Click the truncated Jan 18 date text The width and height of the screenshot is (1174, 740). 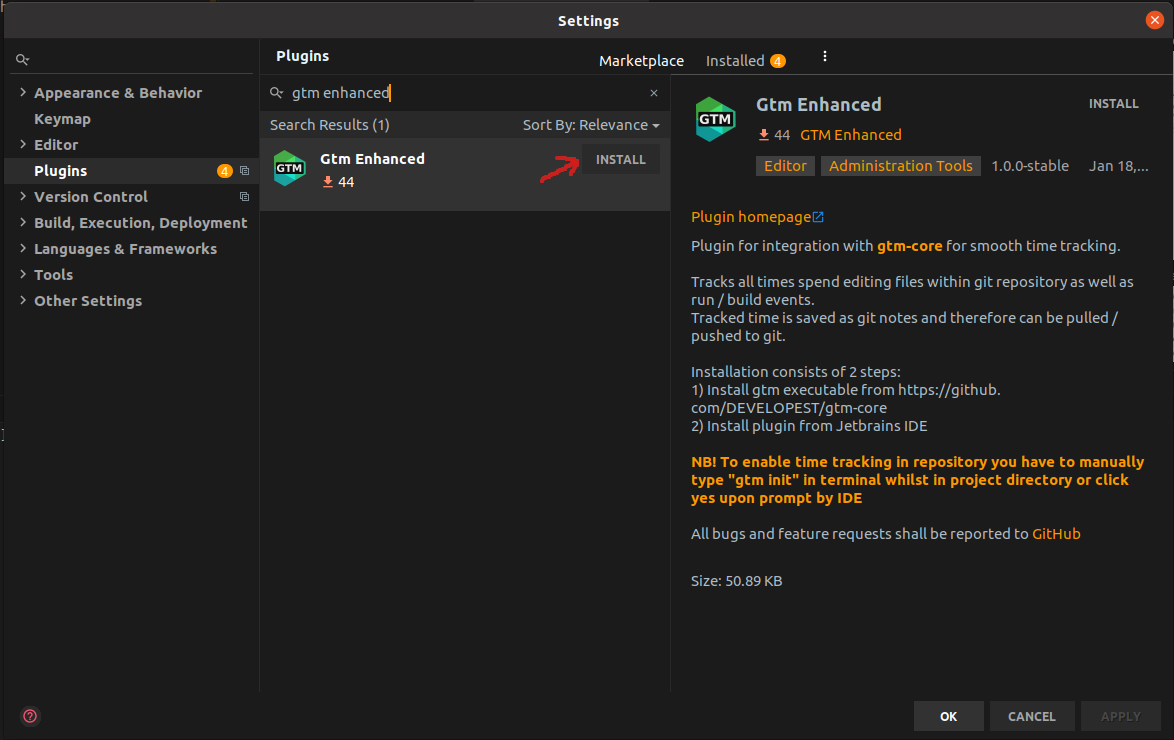click(1119, 166)
